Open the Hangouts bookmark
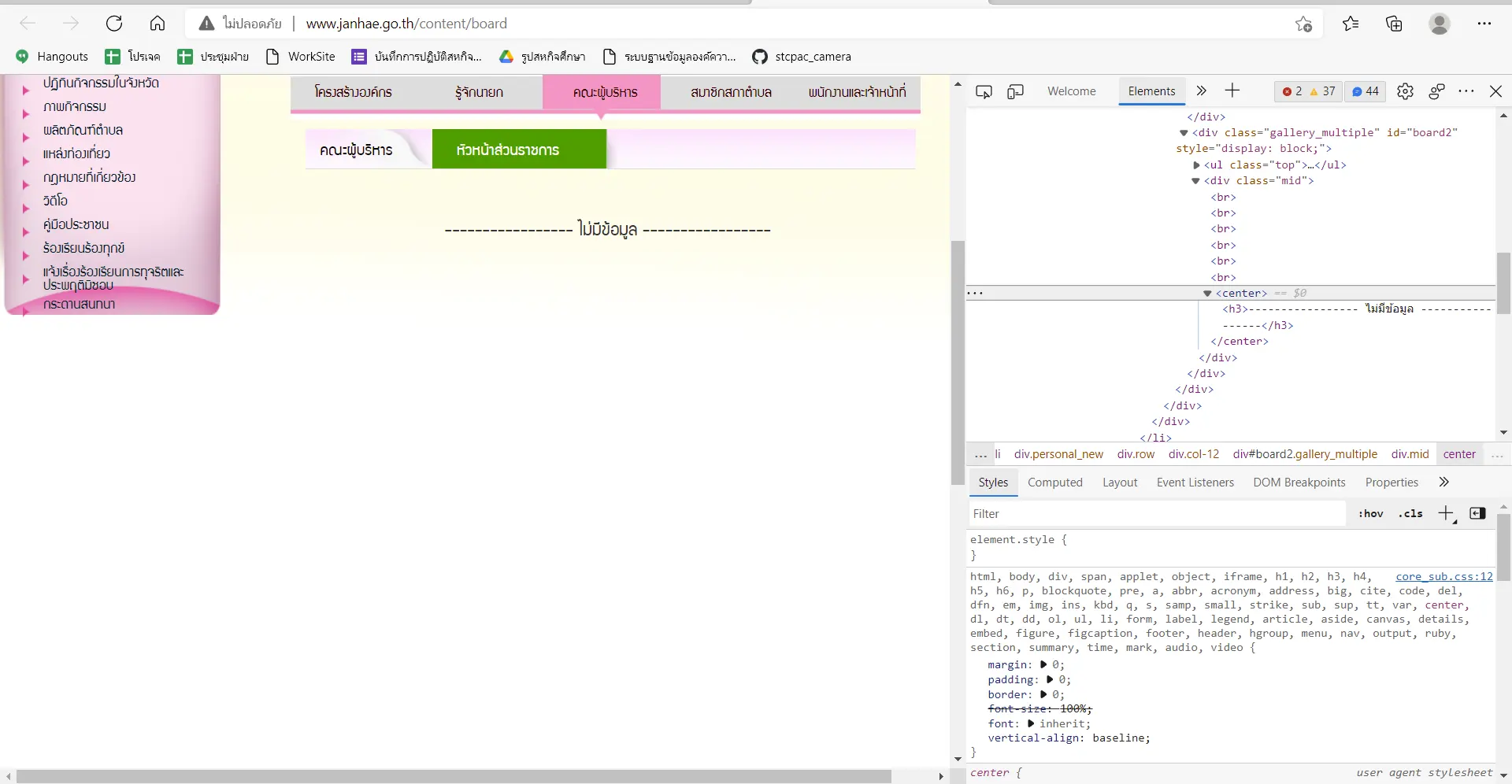 [x=52, y=57]
